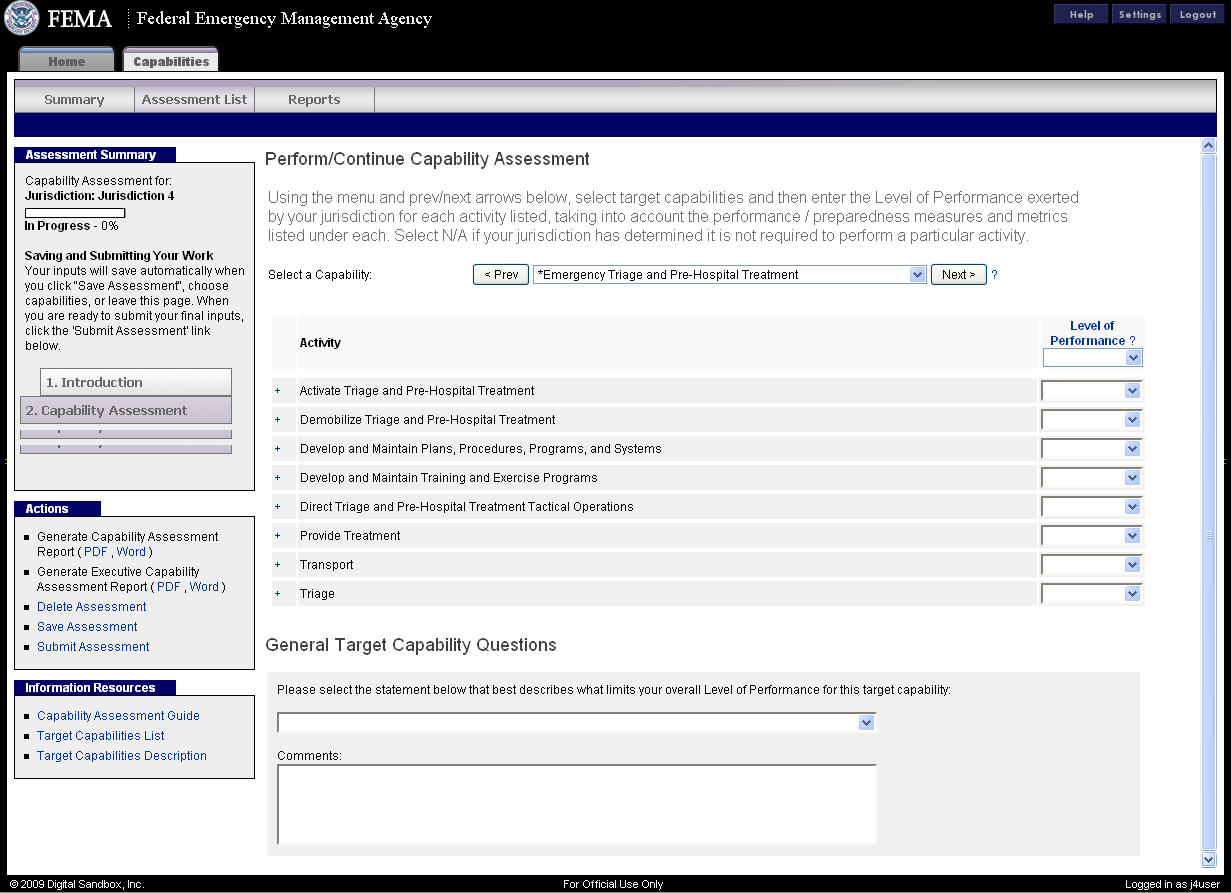Viewport: 1231px width, 893px height.
Task: Expand the Triage activity row
Action: (277, 594)
